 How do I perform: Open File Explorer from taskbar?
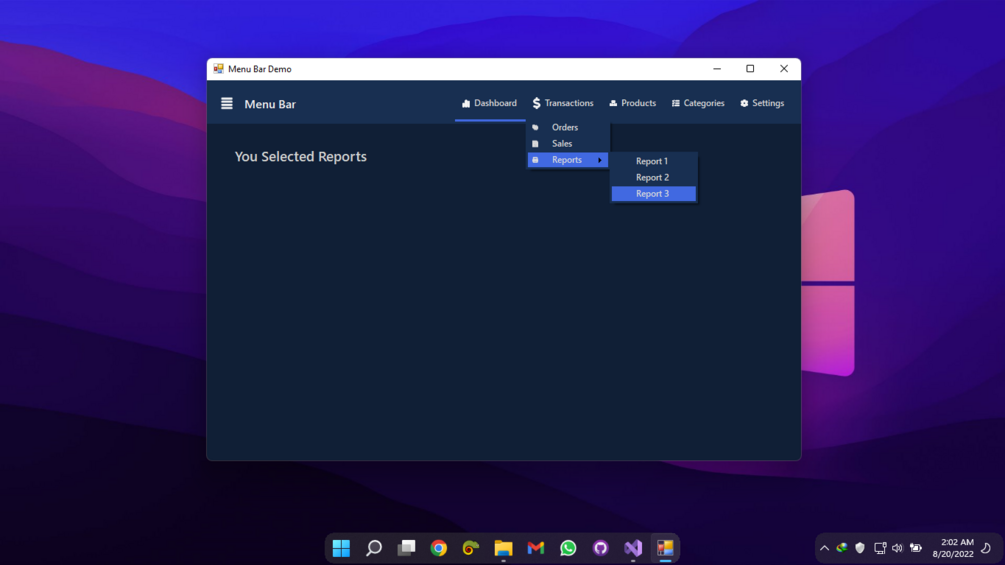[x=503, y=548]
